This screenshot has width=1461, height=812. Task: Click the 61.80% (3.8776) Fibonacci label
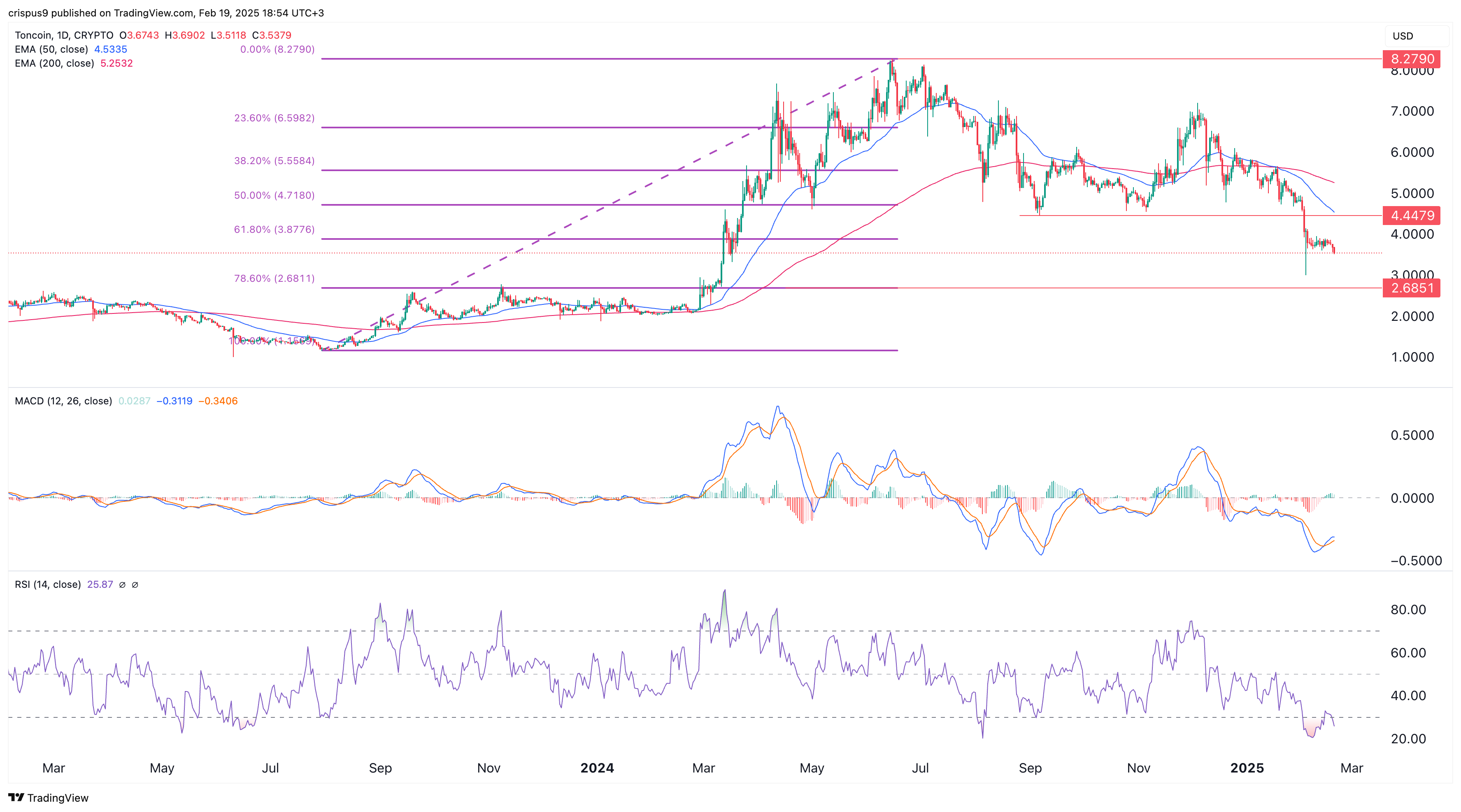(x=275, y=230)
